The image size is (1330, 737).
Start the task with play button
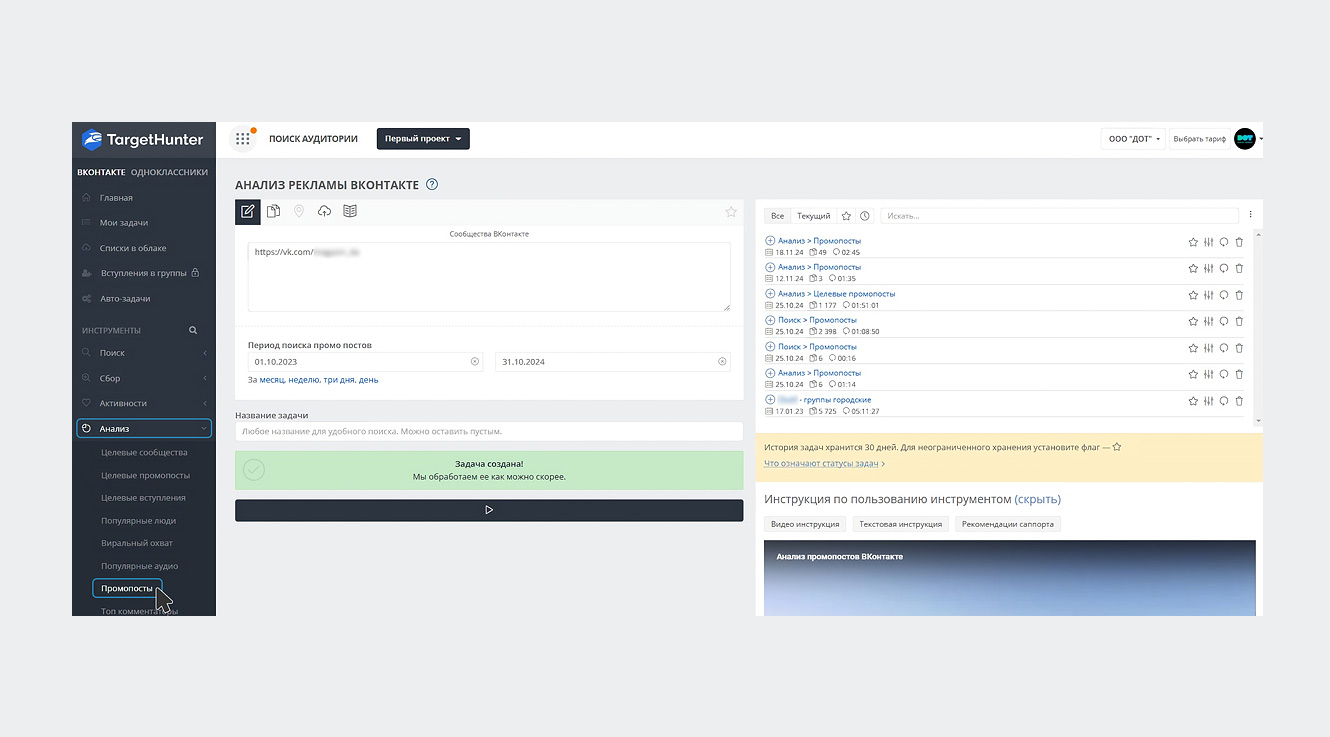[489, 510]
